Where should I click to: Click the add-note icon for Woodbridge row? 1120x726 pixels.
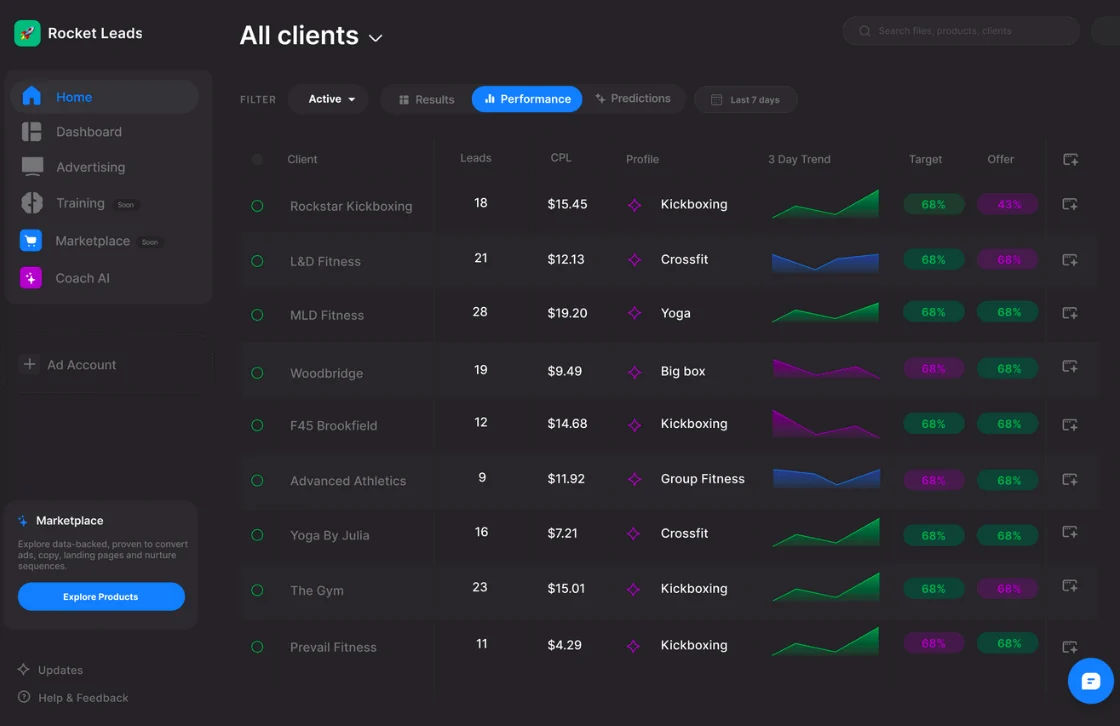(1069, 367)
